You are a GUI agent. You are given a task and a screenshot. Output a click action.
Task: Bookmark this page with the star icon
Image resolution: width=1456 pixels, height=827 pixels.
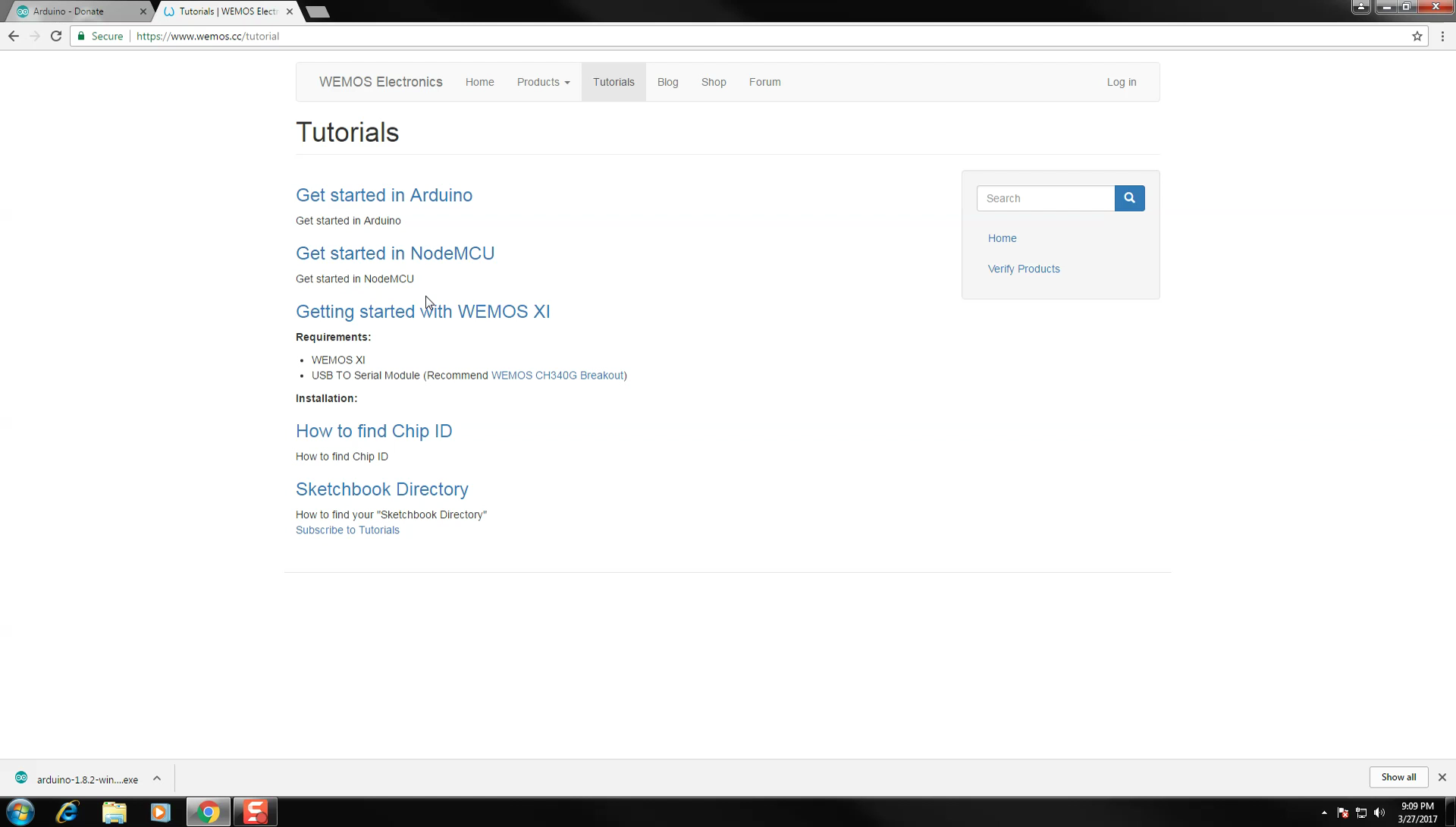[1417, 36]
